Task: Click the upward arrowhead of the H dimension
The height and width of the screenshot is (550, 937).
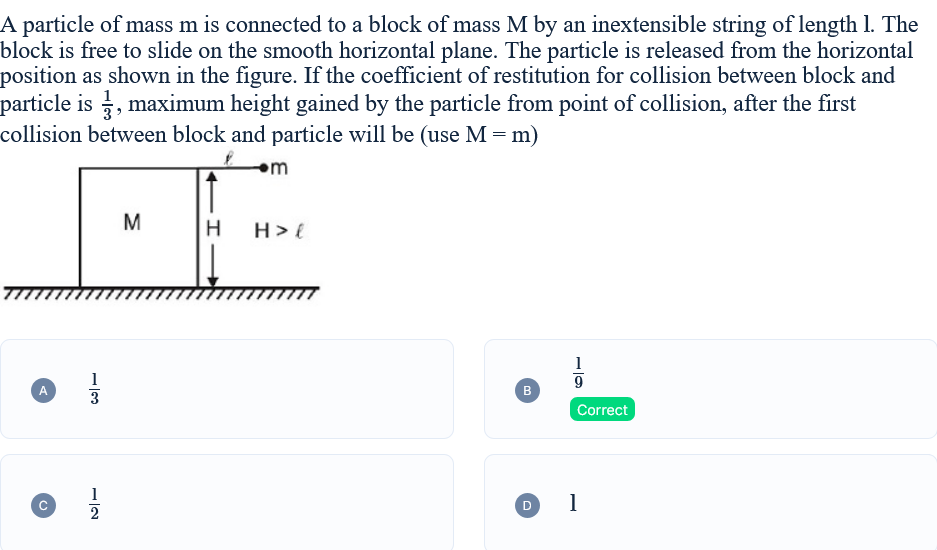Action: coord(212,176)
